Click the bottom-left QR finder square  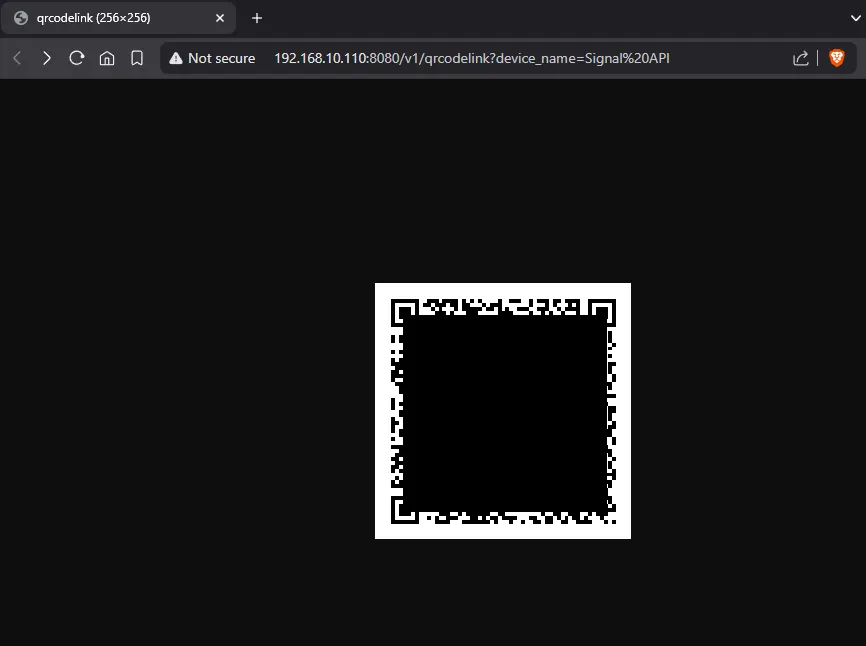click(403, 511)
